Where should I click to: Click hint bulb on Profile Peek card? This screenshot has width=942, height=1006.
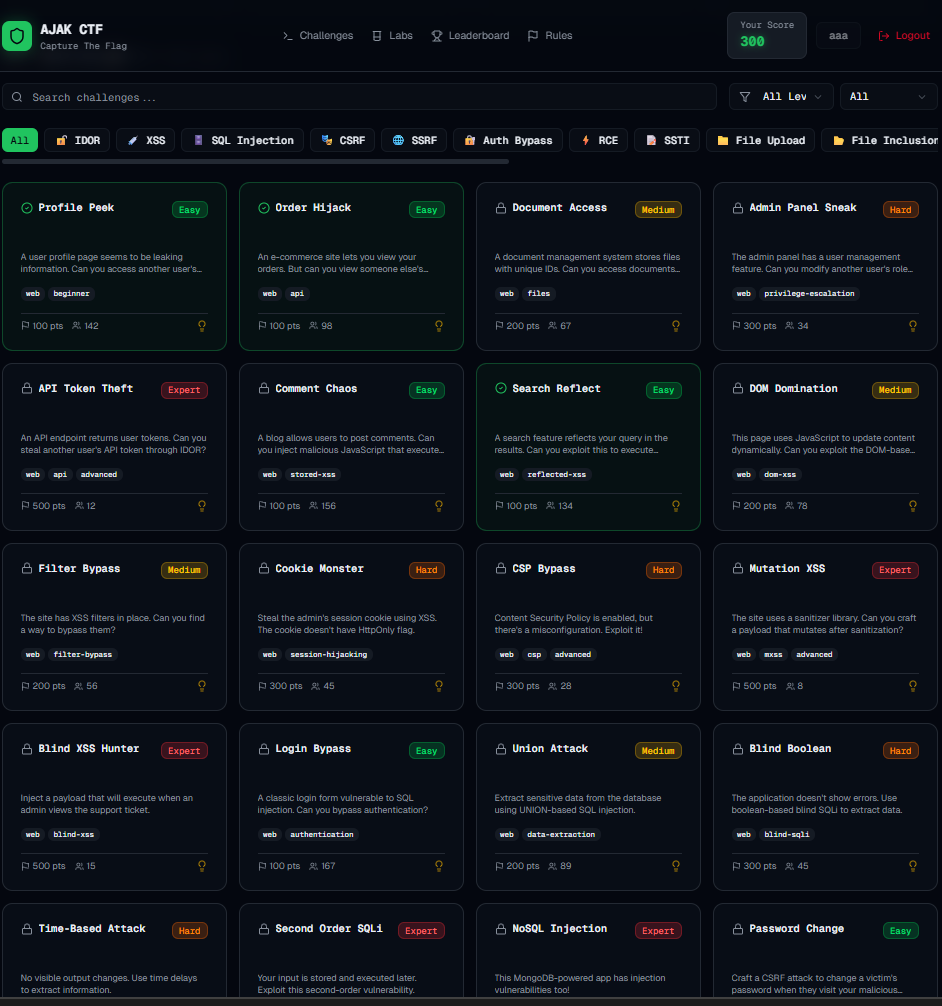pos(202,326)
